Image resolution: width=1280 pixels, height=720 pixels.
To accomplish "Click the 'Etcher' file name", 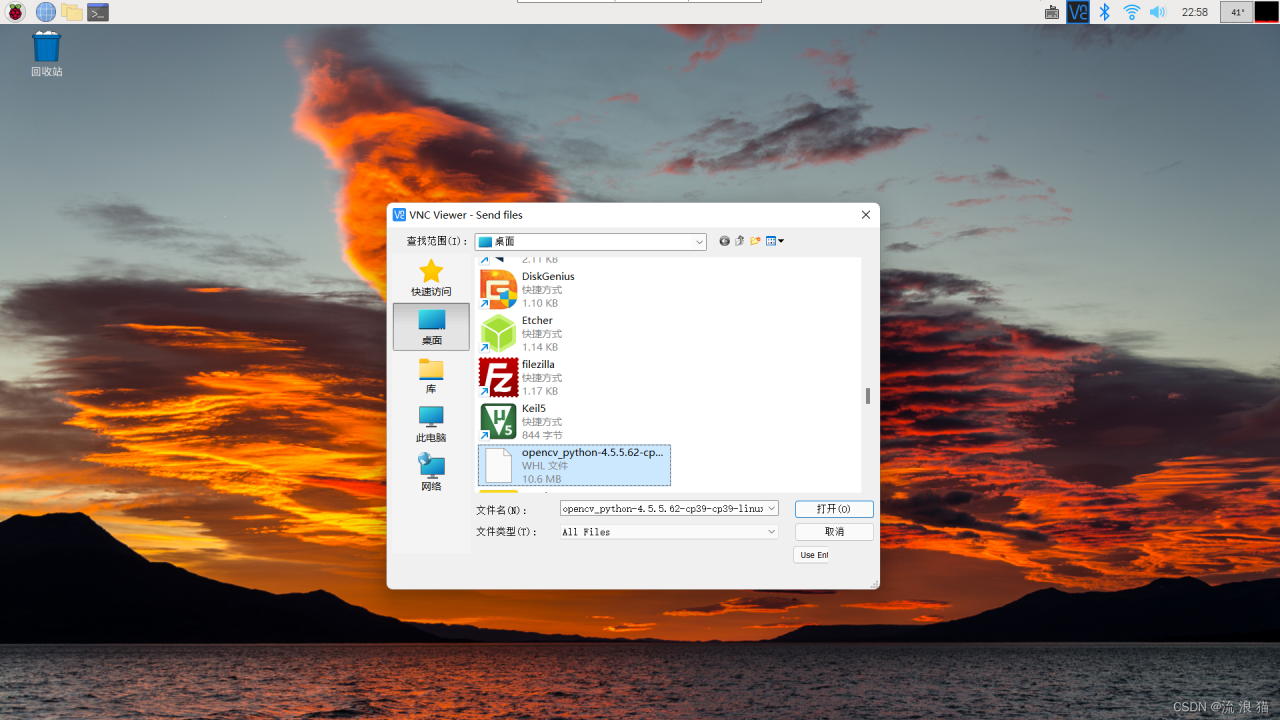I will click(x=537, y=320).
